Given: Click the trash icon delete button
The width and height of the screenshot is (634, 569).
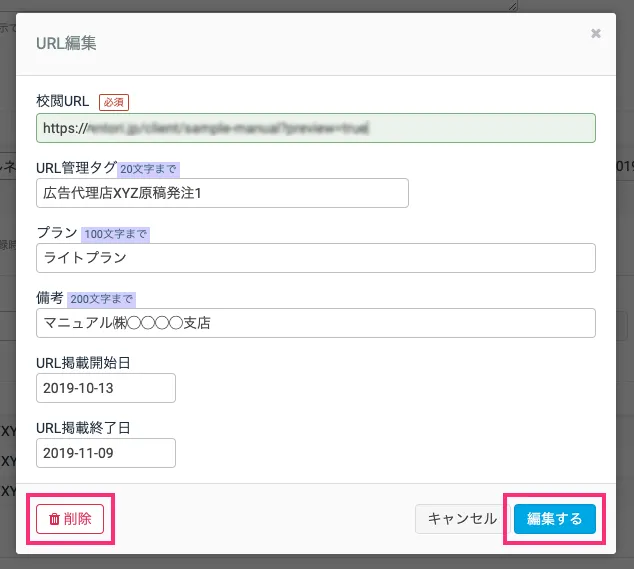Looking at the screenshot, I should pos(70,519).
